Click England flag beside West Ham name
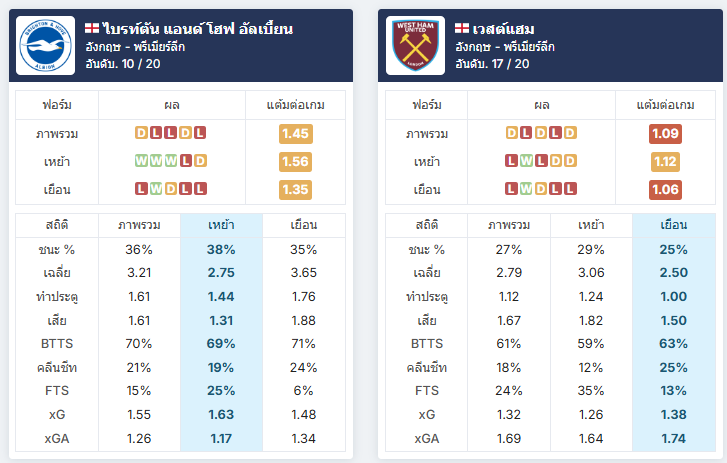Image resolution: width=727 pixels, height=463 pixels. click(x=462, y=28)
